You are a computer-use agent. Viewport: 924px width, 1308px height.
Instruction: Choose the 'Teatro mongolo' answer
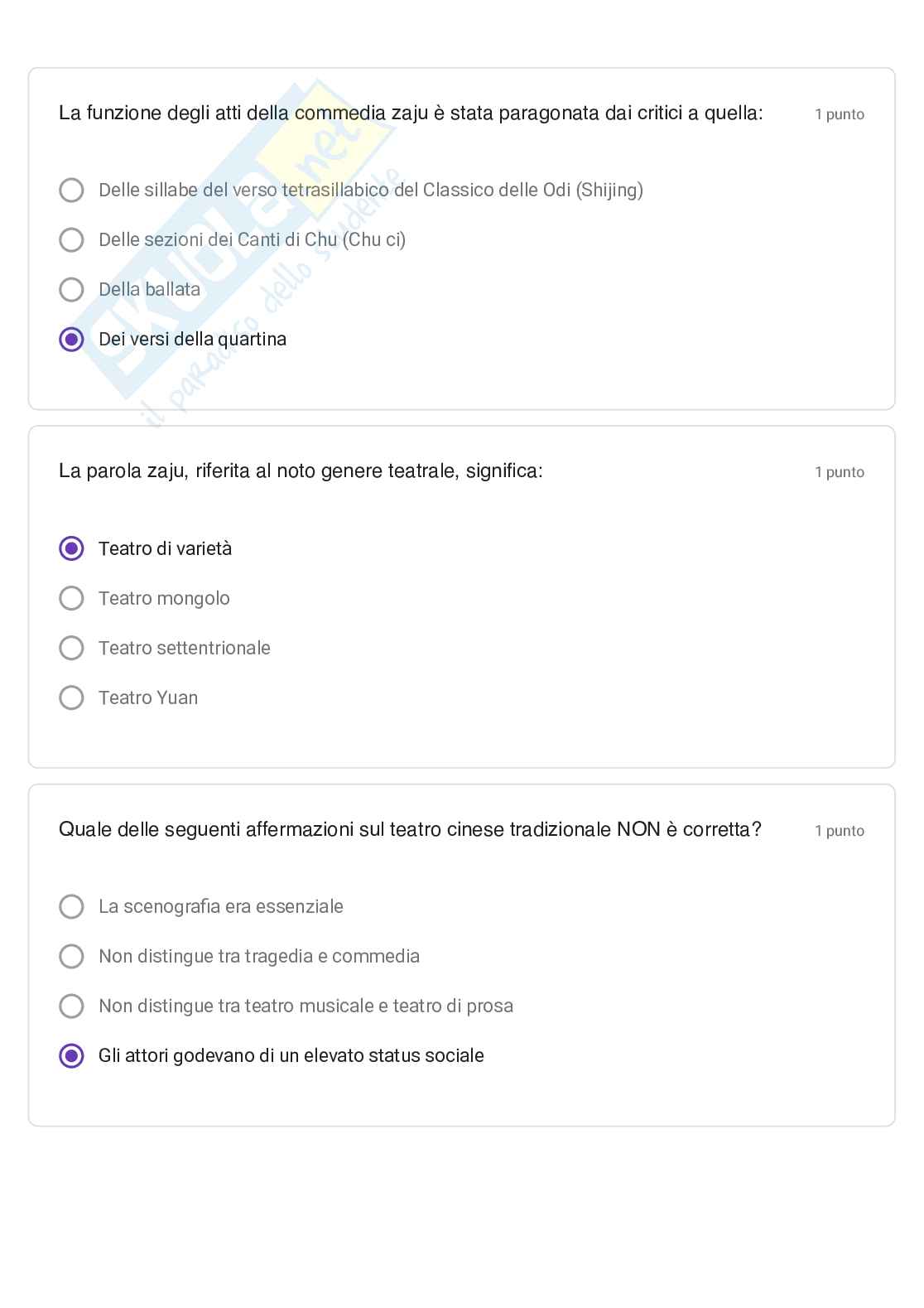(72, 598)
